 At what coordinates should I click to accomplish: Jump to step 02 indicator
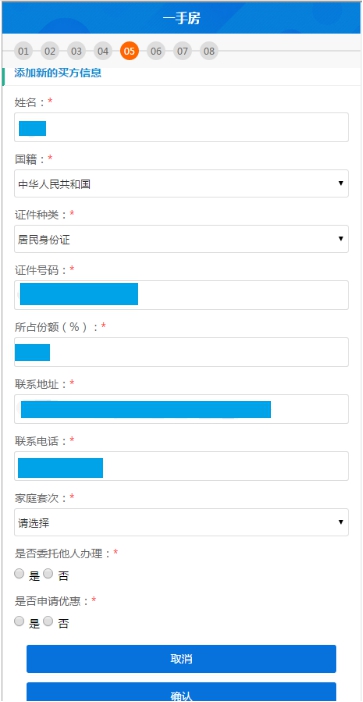pyautogui.click(x=50, y=51)
